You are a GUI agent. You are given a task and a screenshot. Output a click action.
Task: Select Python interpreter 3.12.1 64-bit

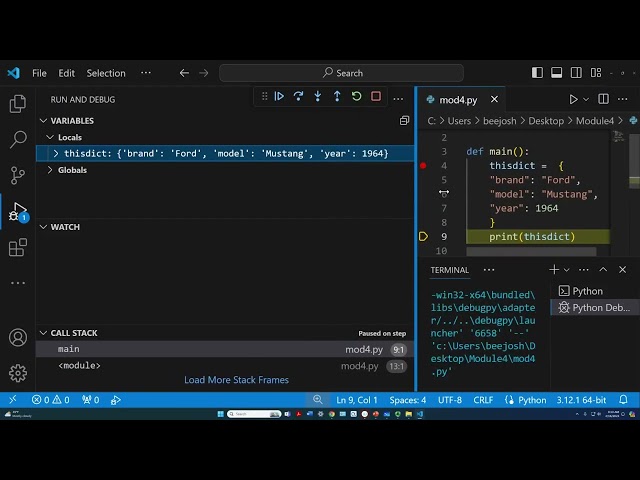point(581,400)
